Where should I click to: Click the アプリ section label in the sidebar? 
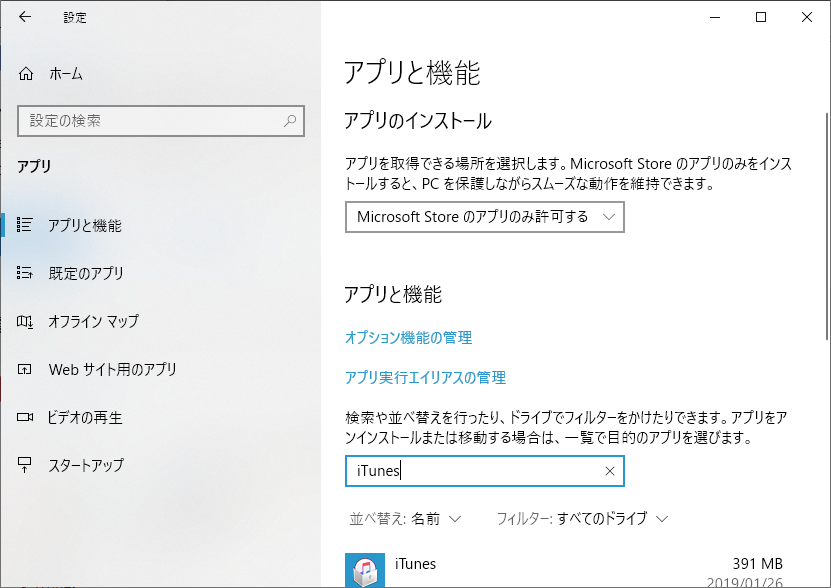point(34,166)
